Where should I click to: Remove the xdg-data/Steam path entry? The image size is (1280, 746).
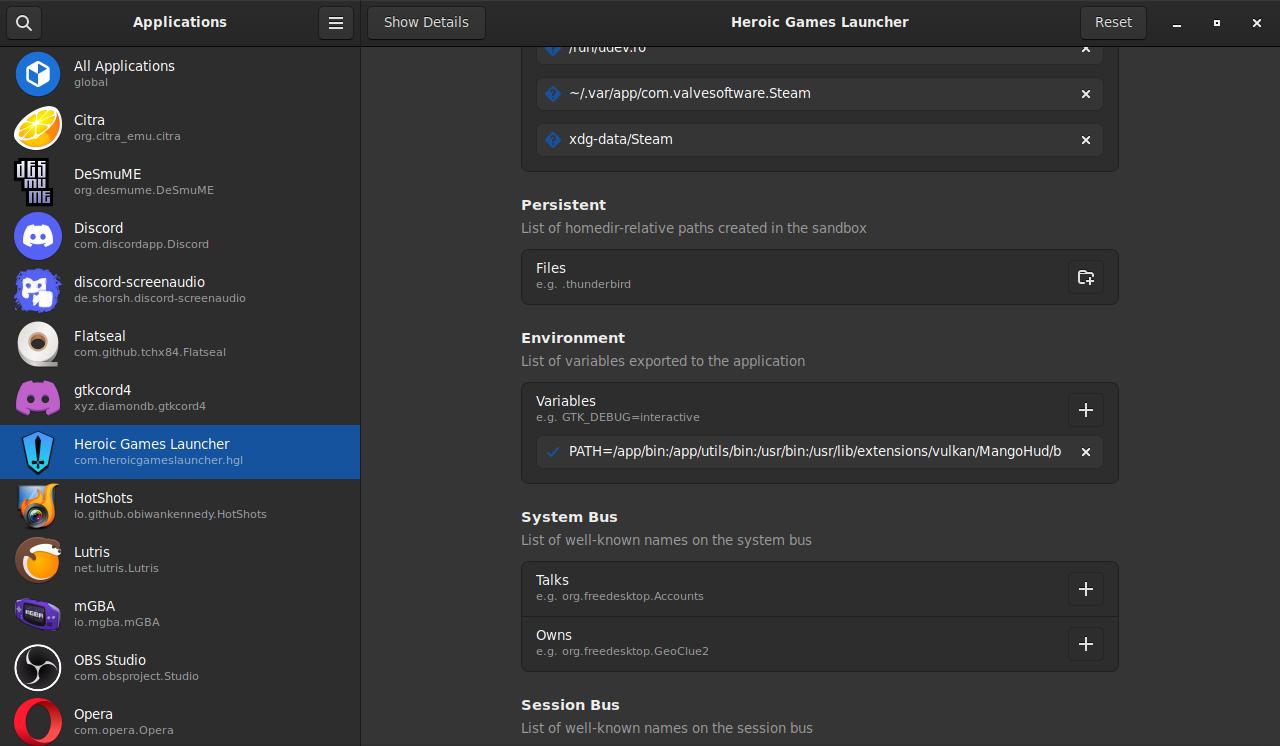coord(1086,140)
